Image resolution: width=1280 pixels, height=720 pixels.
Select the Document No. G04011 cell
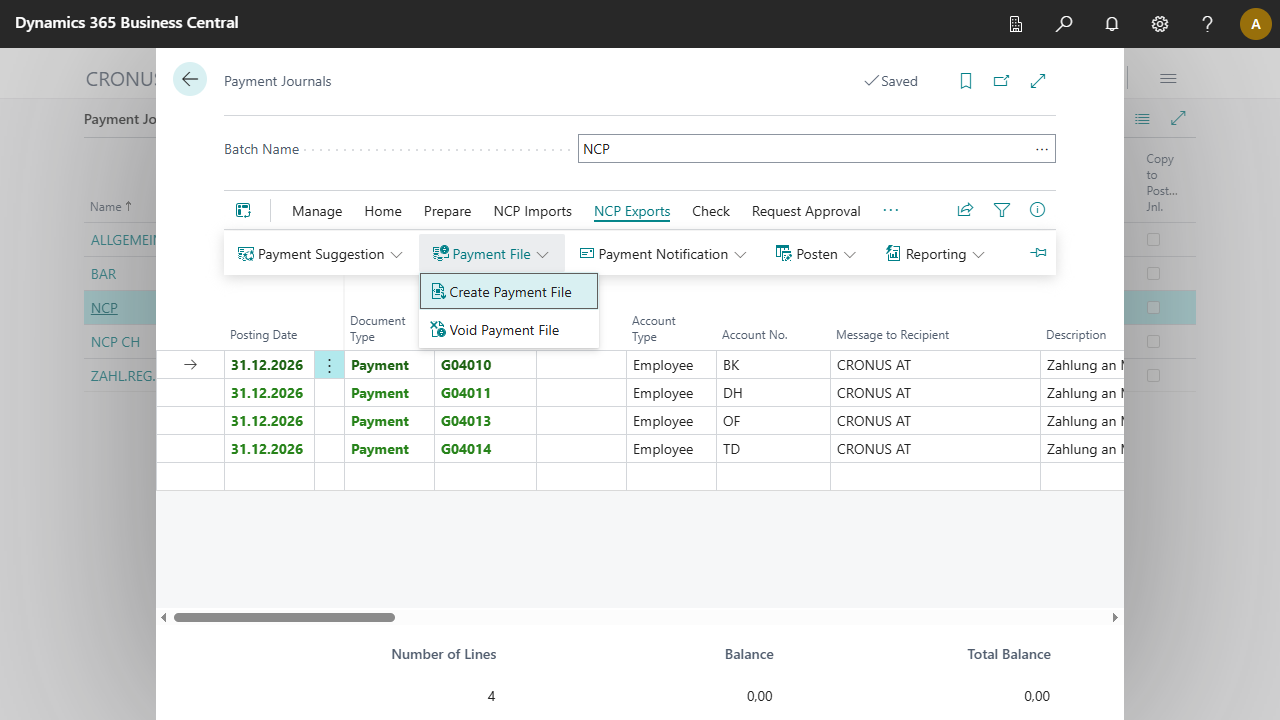tap(485, 393)
